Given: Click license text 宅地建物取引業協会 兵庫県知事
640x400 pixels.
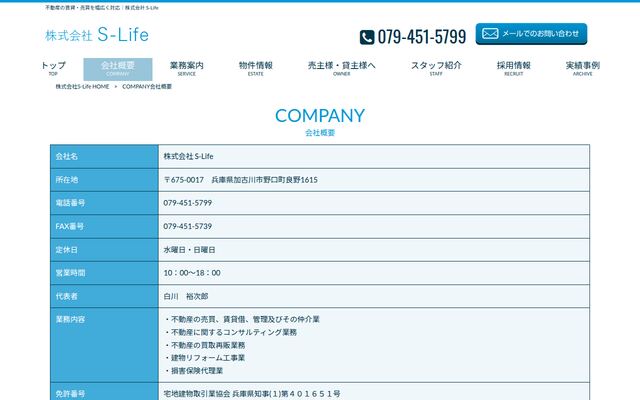Looking at the screenshot, I should click(x=252, y=393).
